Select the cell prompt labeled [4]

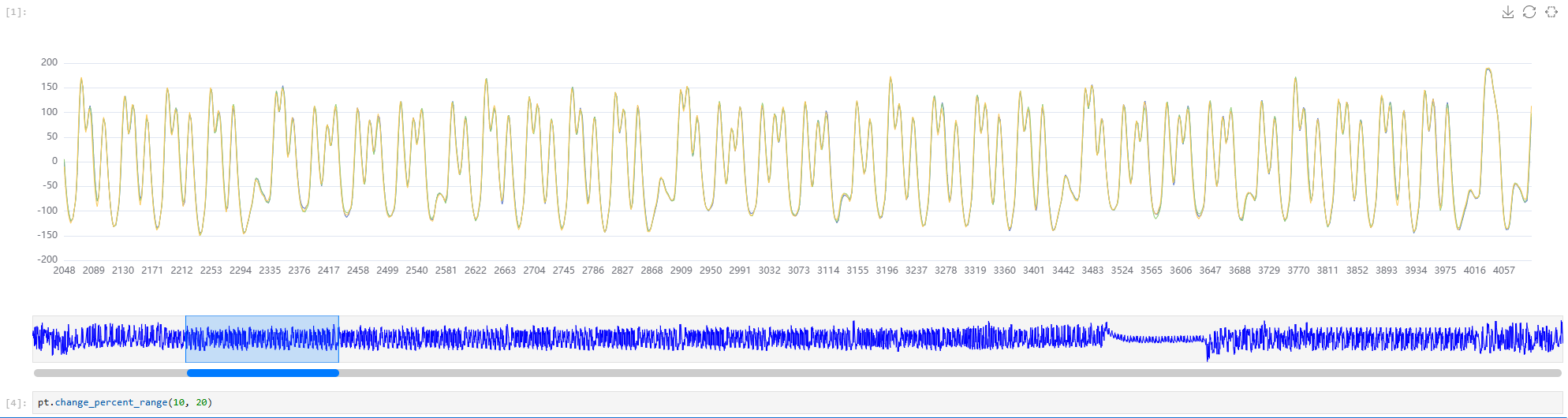[x=16, y=403]
